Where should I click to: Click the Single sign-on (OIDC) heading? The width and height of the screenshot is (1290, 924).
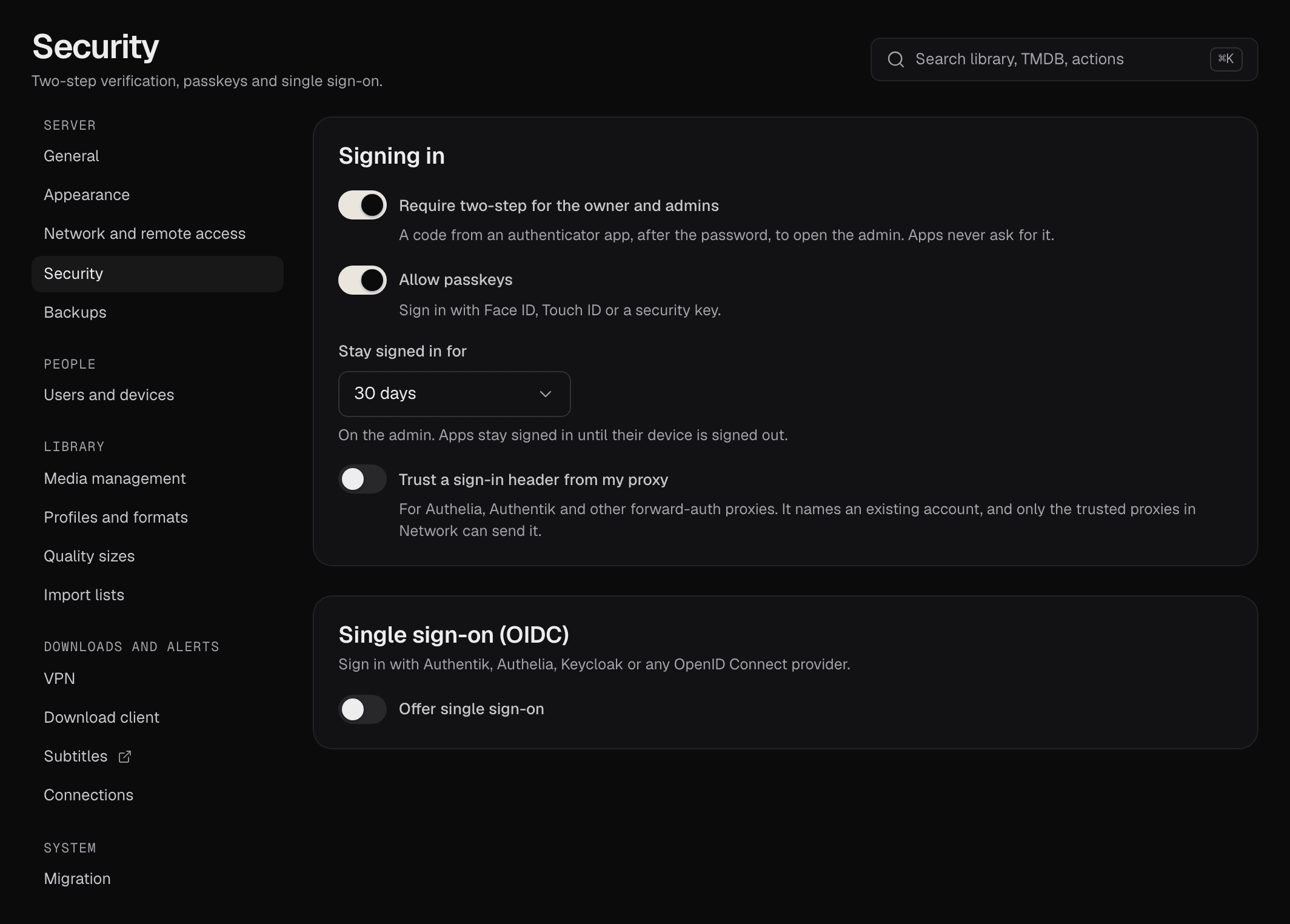[x=453, y=635]
